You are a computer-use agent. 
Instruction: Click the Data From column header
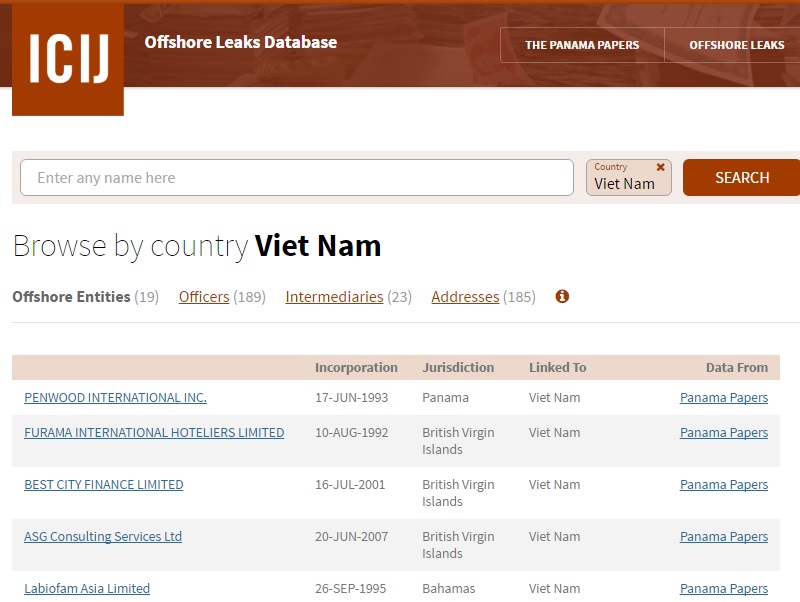coord(737,367)
